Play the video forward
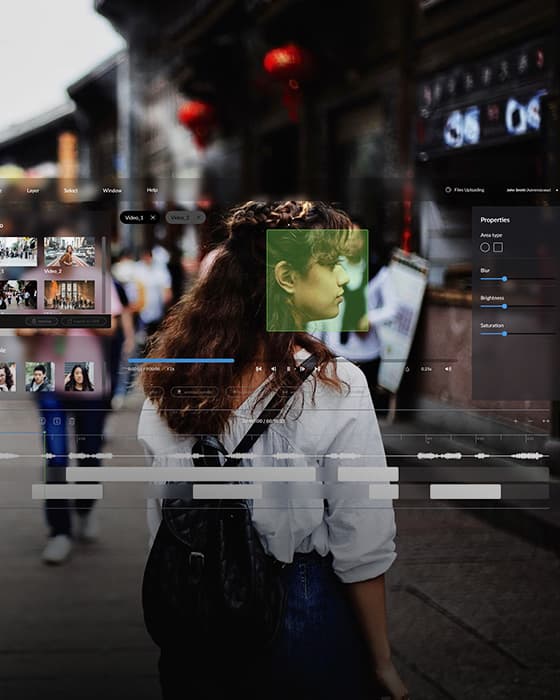Image resolution: width=560 pixels, height=700 pixels. click(302, 369)
